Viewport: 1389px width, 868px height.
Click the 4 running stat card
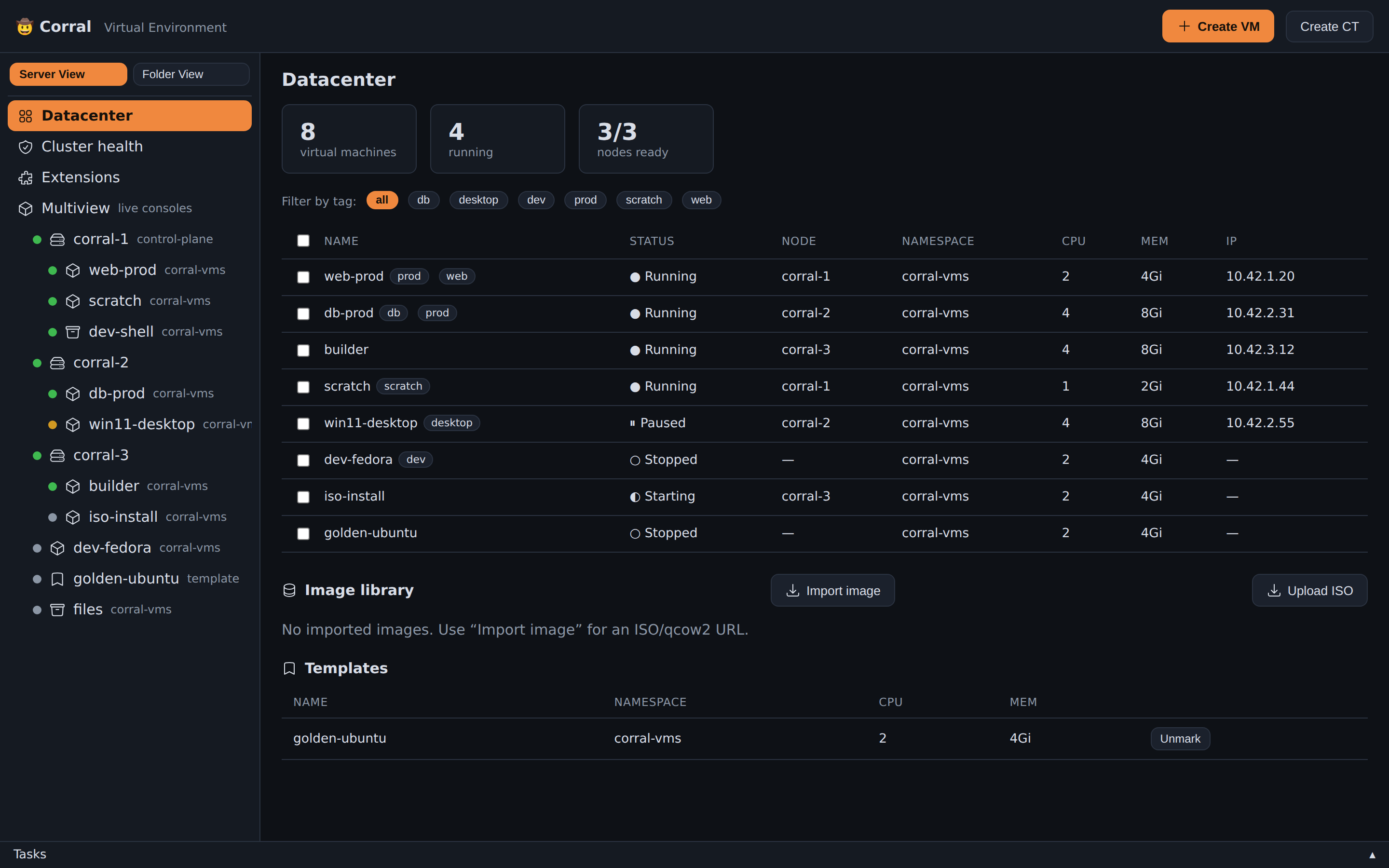(498, 139)
